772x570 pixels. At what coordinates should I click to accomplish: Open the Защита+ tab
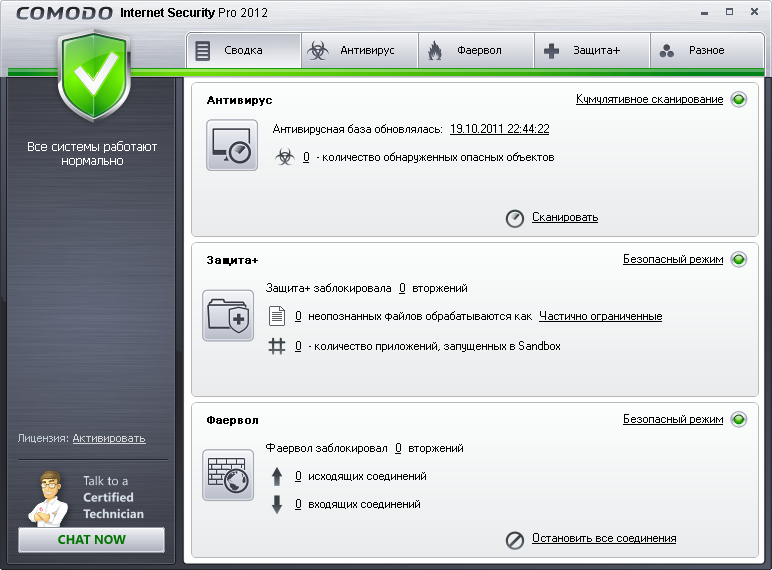point(592,50)
